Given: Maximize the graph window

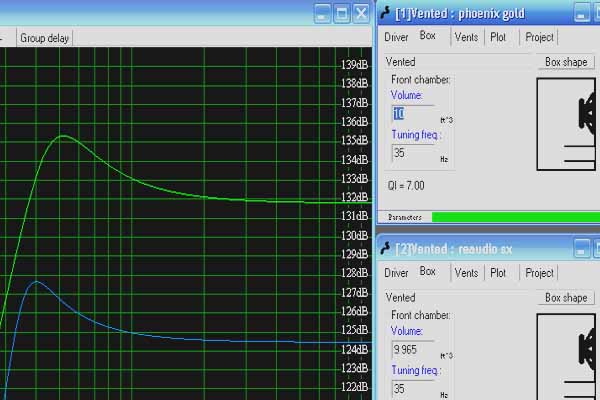Looking at the screenshot, I should 341,13.
